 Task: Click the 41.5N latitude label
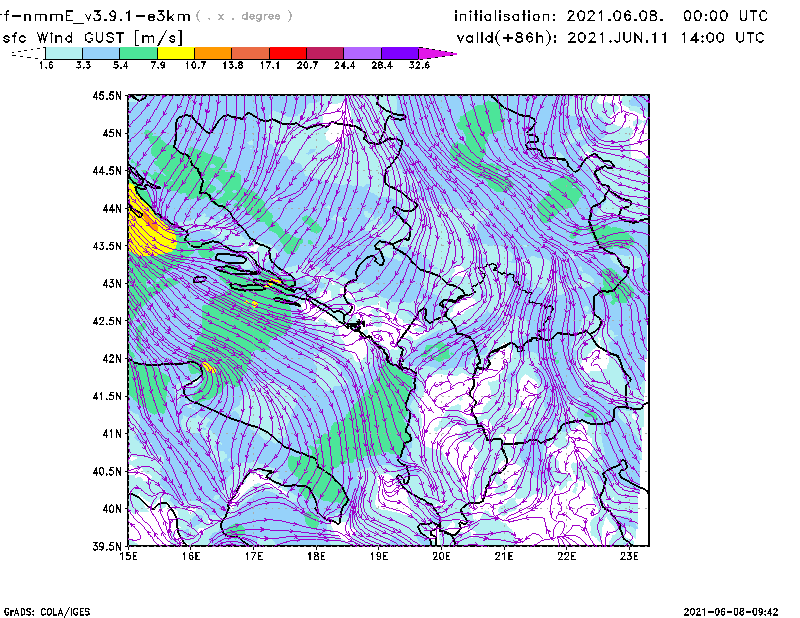pyautogui.click(x=107, y=396)
